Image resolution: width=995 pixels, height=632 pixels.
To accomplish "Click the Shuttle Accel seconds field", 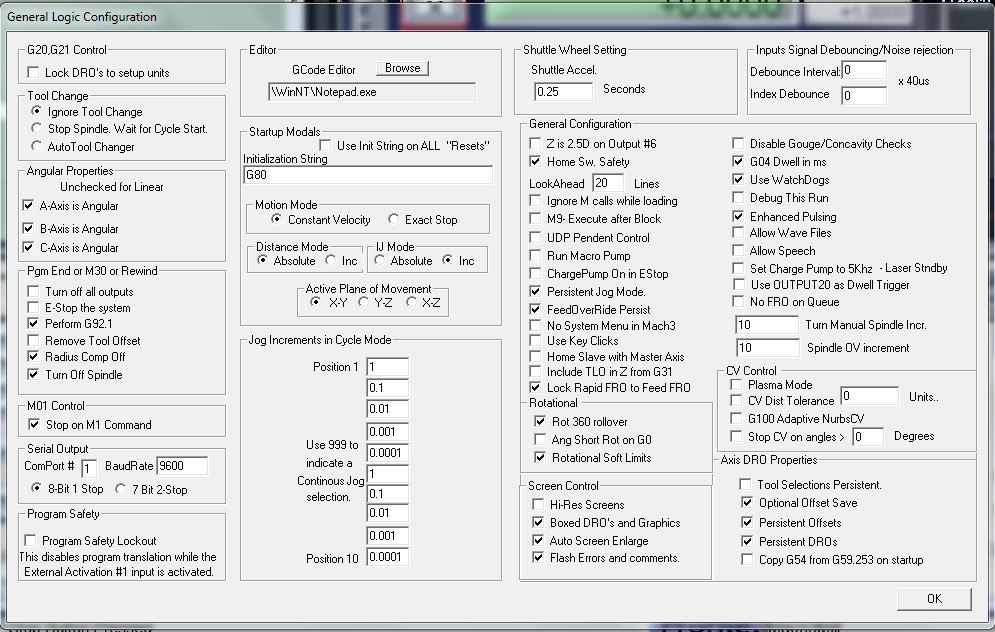I will click(x=562, y=91).
